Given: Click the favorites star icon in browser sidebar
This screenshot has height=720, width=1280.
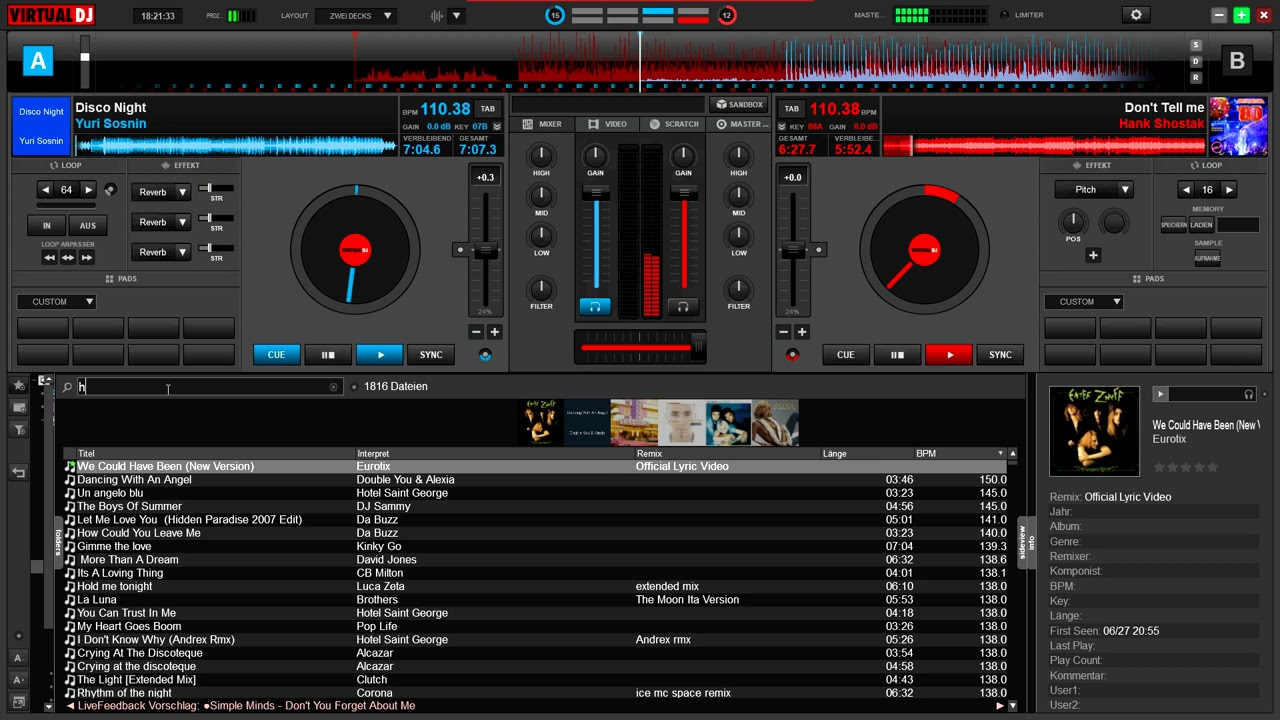Looking at the screenshot, I should click(x=19, y=385).
